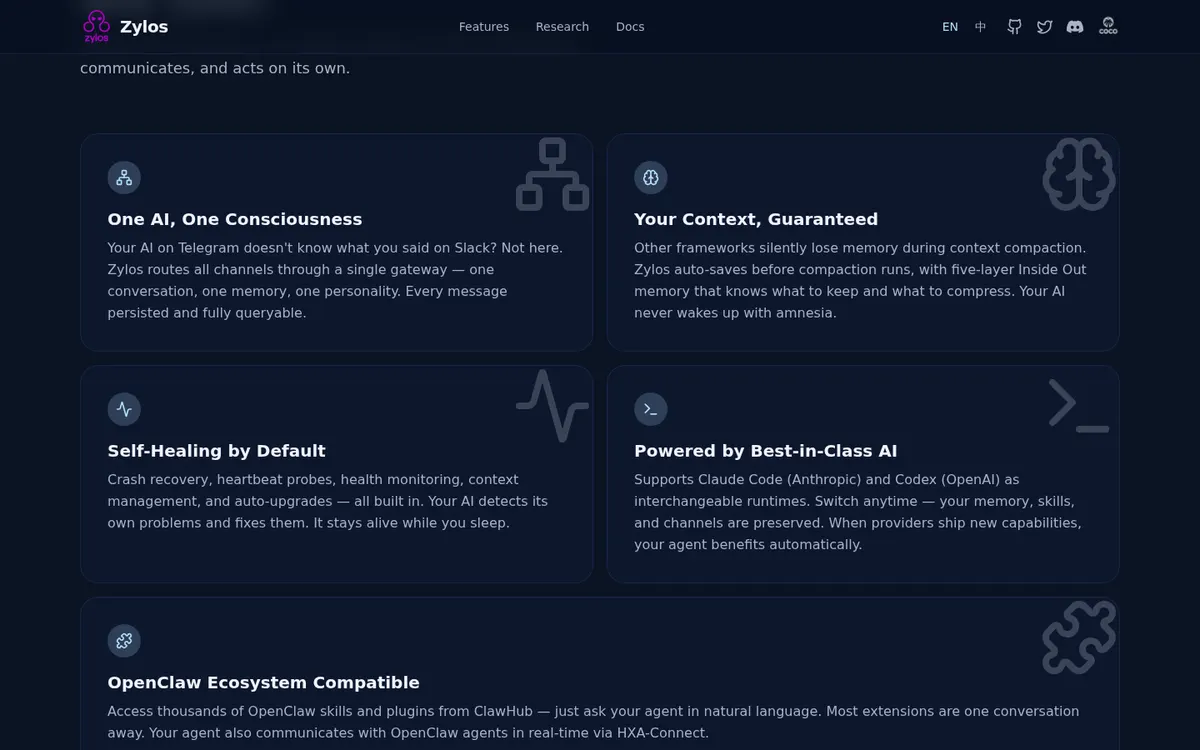Click the Zylos purple logo icon
The image size is (1200, 750).
coord(96,26)
